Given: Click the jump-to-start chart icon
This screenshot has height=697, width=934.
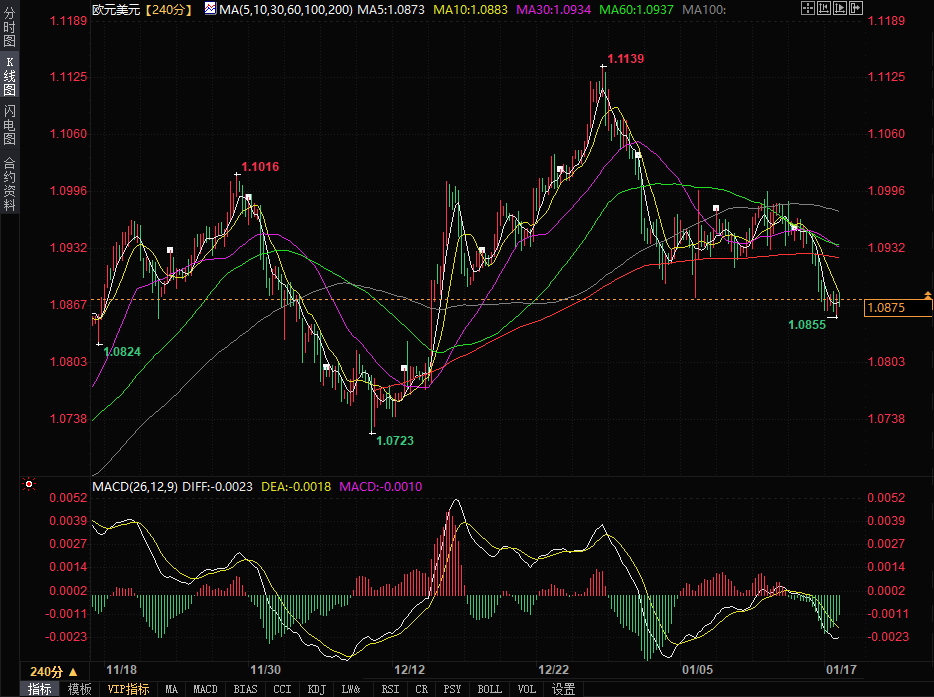Looking at the screenshot, I should tap(824, 8).
